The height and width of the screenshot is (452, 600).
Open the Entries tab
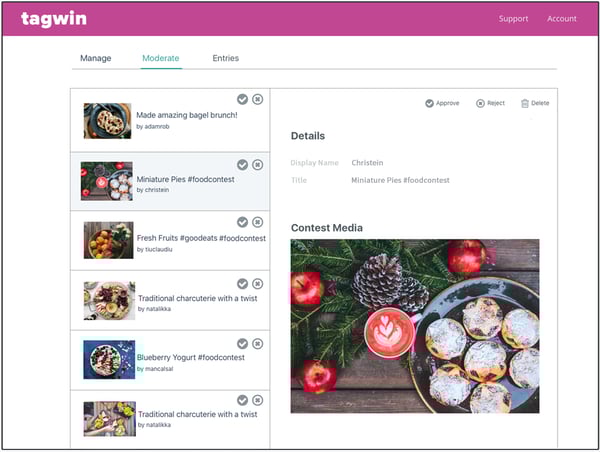click(226, 58)
